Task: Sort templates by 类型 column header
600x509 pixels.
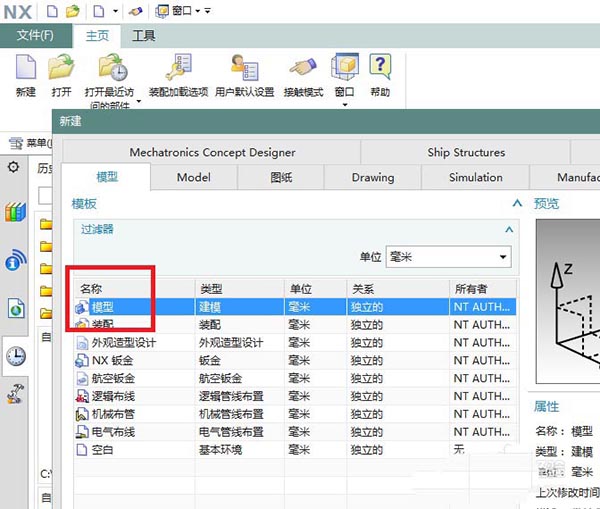Action: point(240,289)
